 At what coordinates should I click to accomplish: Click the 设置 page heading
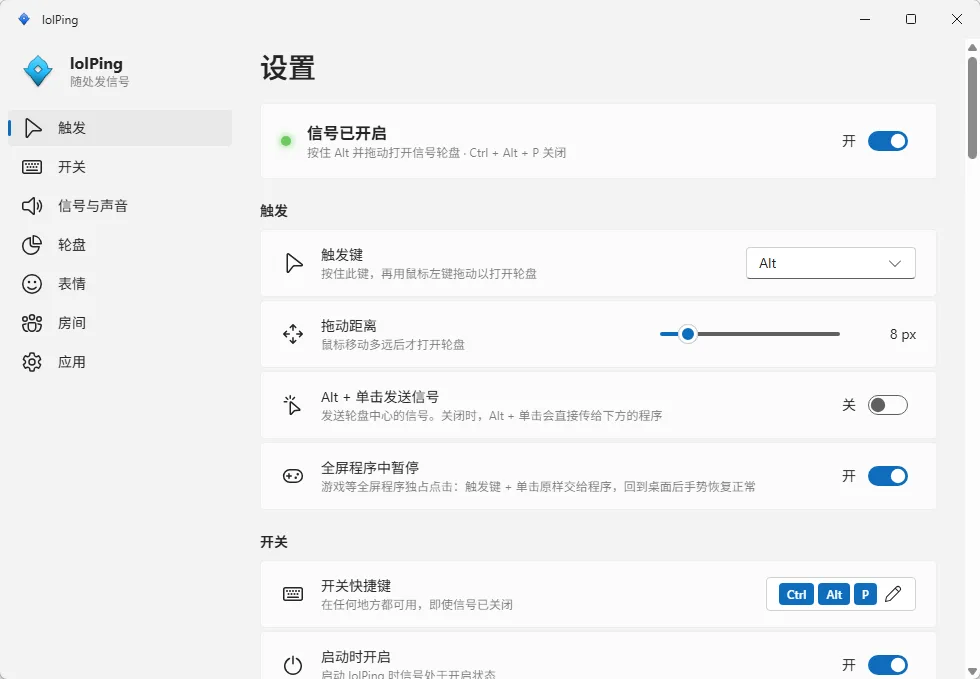pos(288,68)
